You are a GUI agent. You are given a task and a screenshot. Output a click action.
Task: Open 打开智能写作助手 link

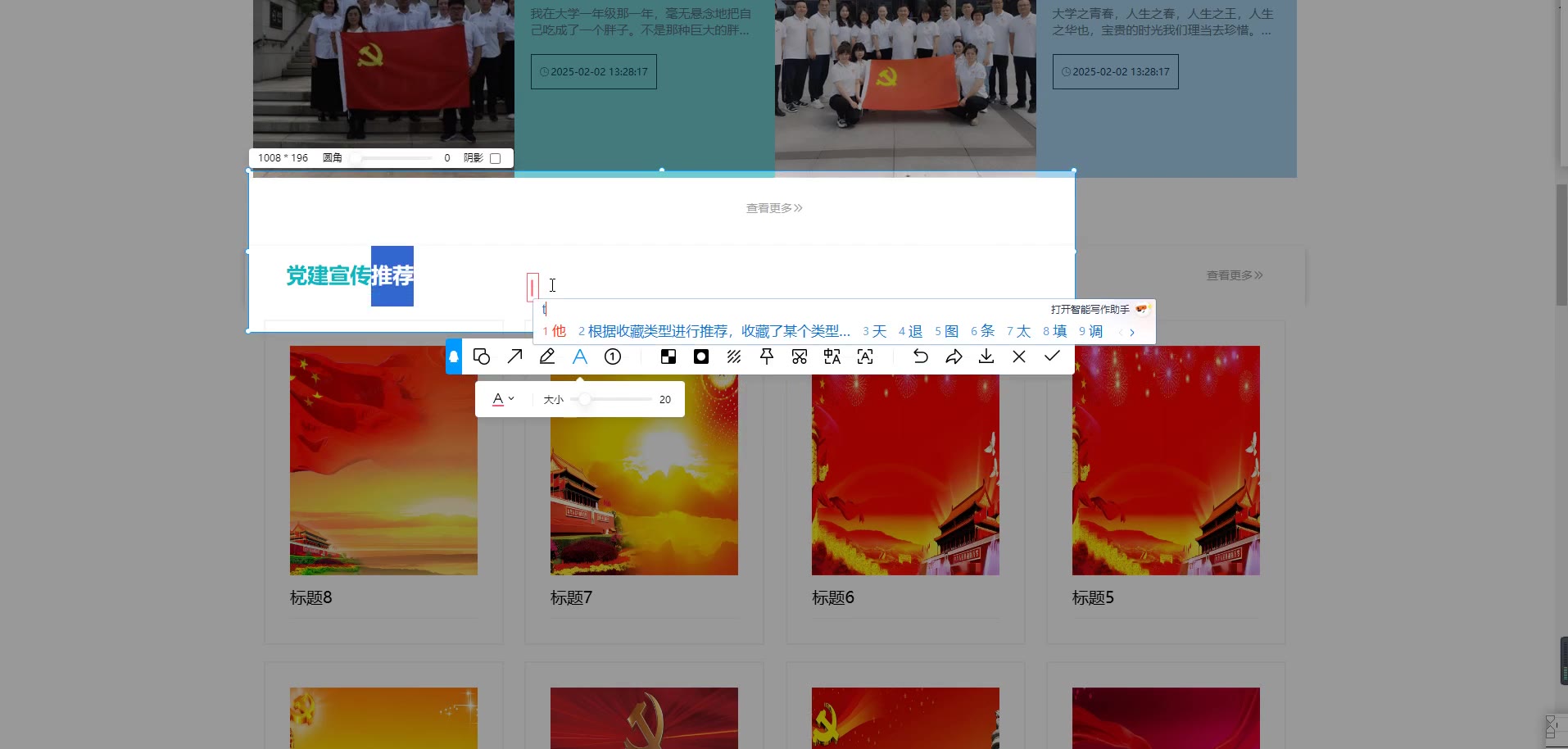coord(1090,309)
